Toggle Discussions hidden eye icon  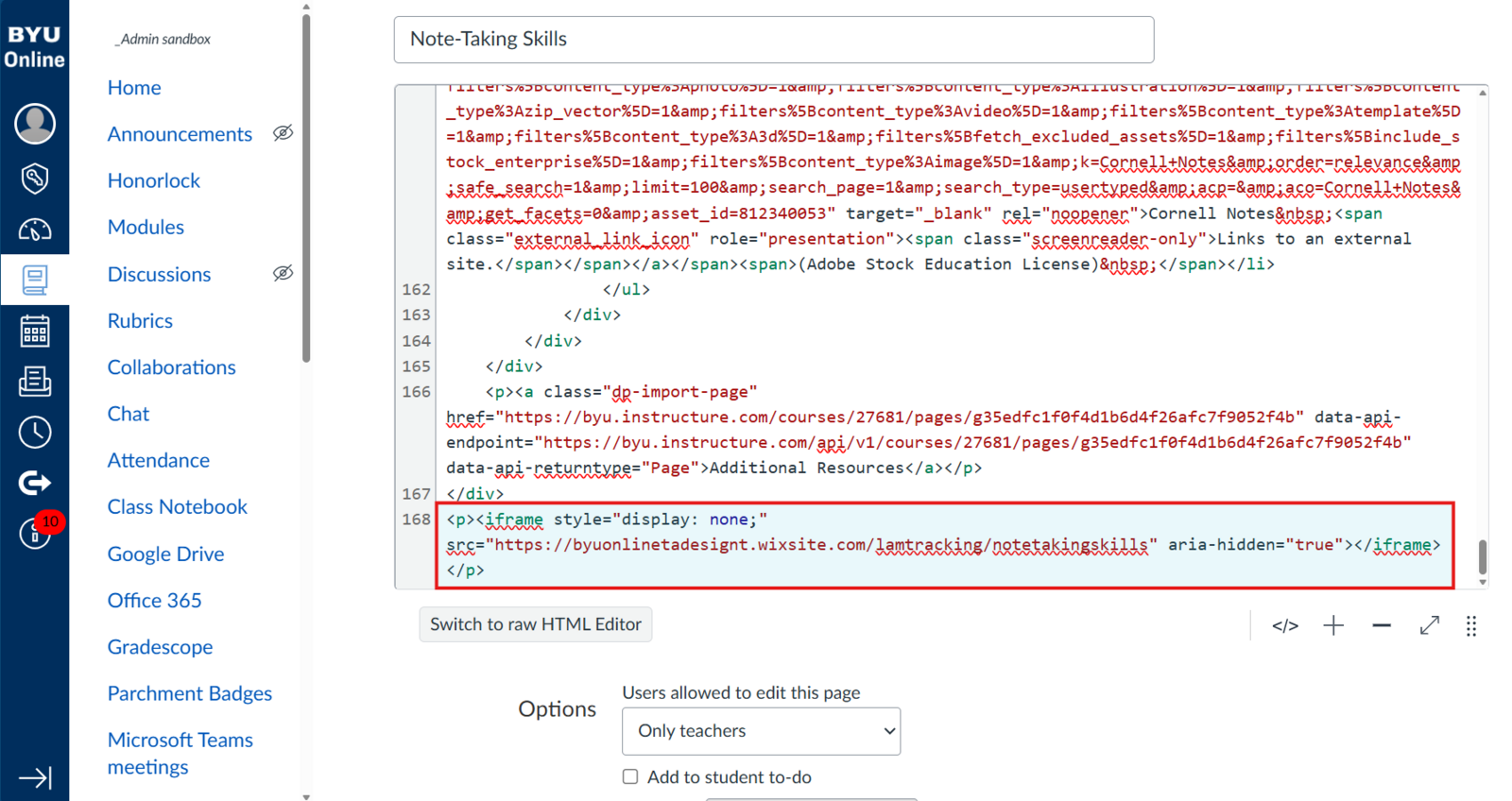(283, 273)
